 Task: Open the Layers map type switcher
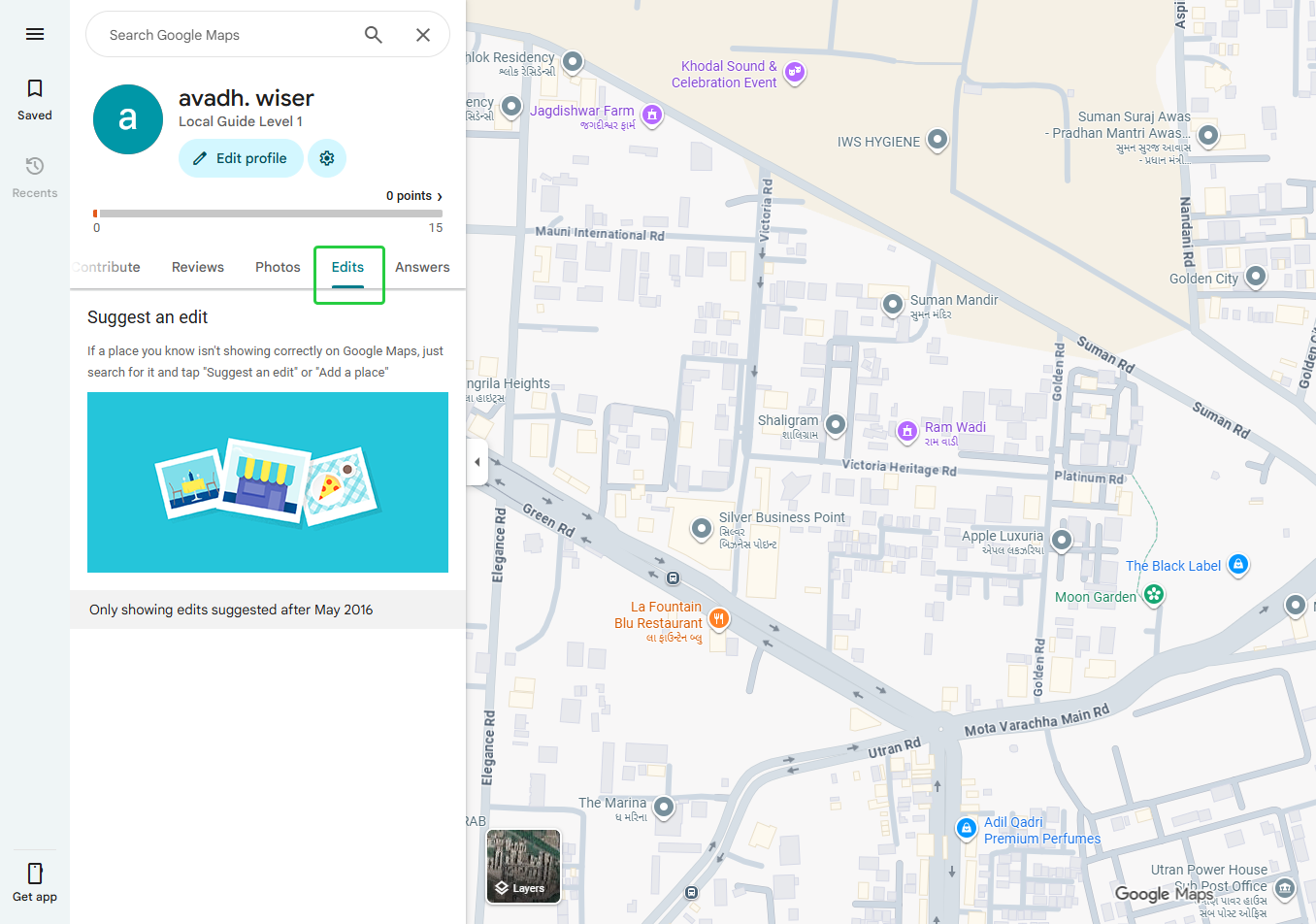pos(523,866)
